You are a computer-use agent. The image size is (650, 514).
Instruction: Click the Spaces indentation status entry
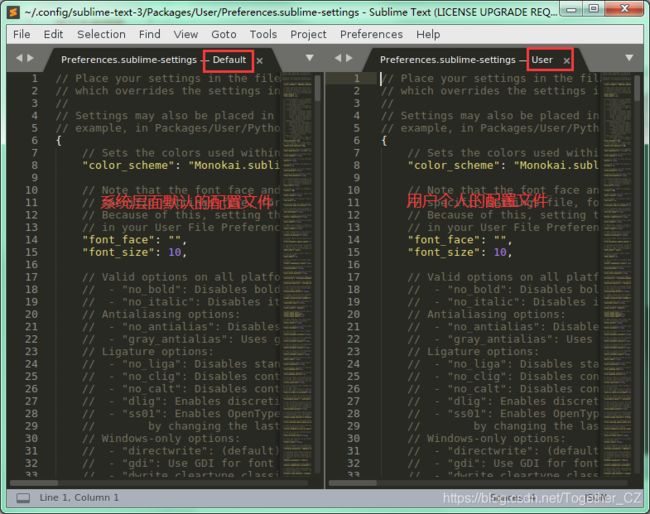pos(513,497)
